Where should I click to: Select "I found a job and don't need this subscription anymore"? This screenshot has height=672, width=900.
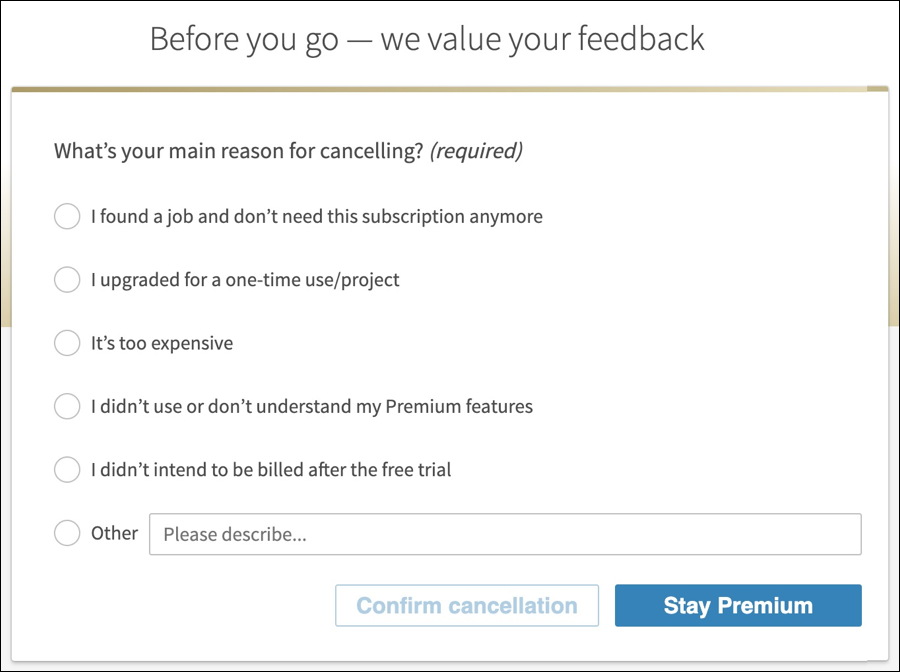pyautogui.click(x=67, y=216)
